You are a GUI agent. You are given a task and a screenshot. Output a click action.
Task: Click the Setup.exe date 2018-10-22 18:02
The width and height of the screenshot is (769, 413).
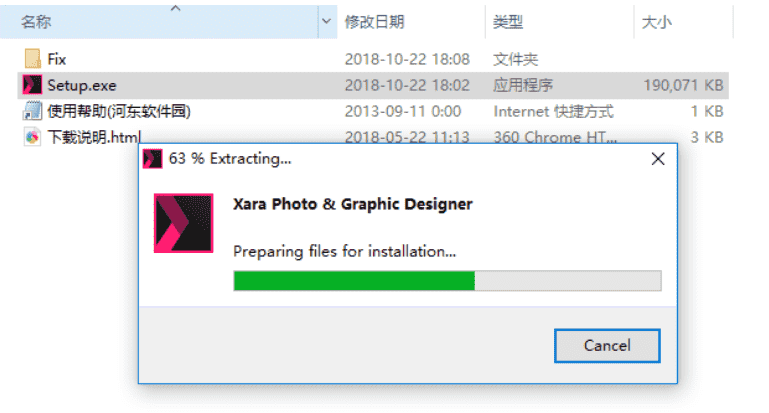coord(407,85)
